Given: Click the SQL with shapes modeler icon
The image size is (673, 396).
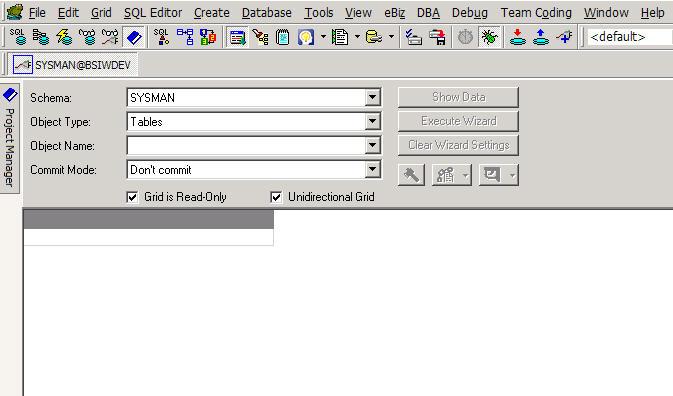Looking at the screenshot, I should (x=162, y=37).
